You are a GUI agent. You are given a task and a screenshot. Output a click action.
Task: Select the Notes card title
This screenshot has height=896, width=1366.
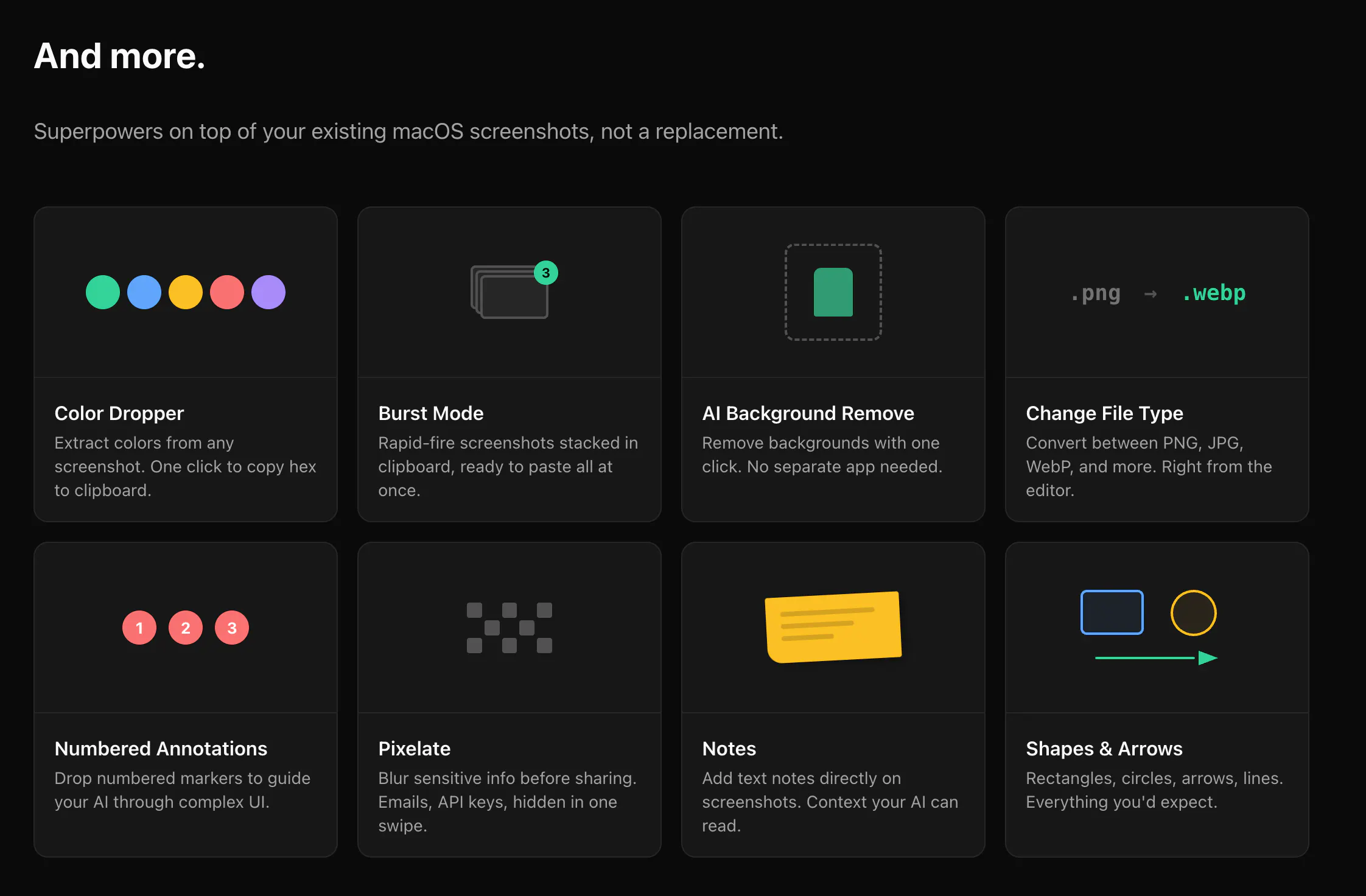tap(729, 749)
